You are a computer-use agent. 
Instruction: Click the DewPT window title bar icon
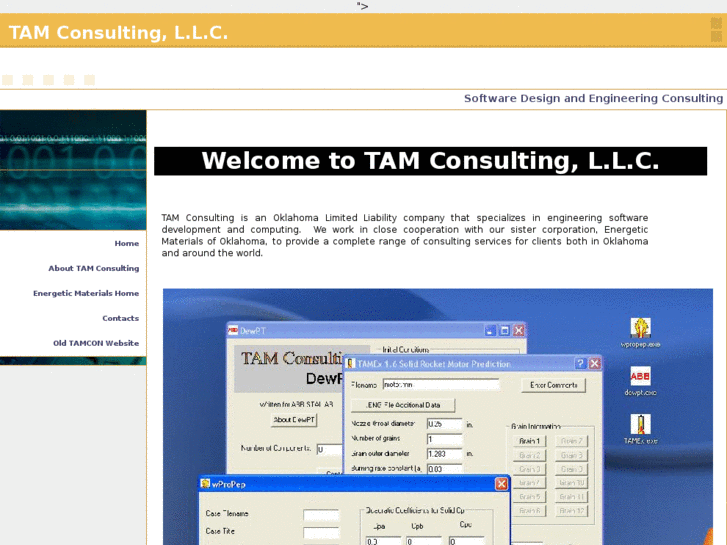(233, 330)
